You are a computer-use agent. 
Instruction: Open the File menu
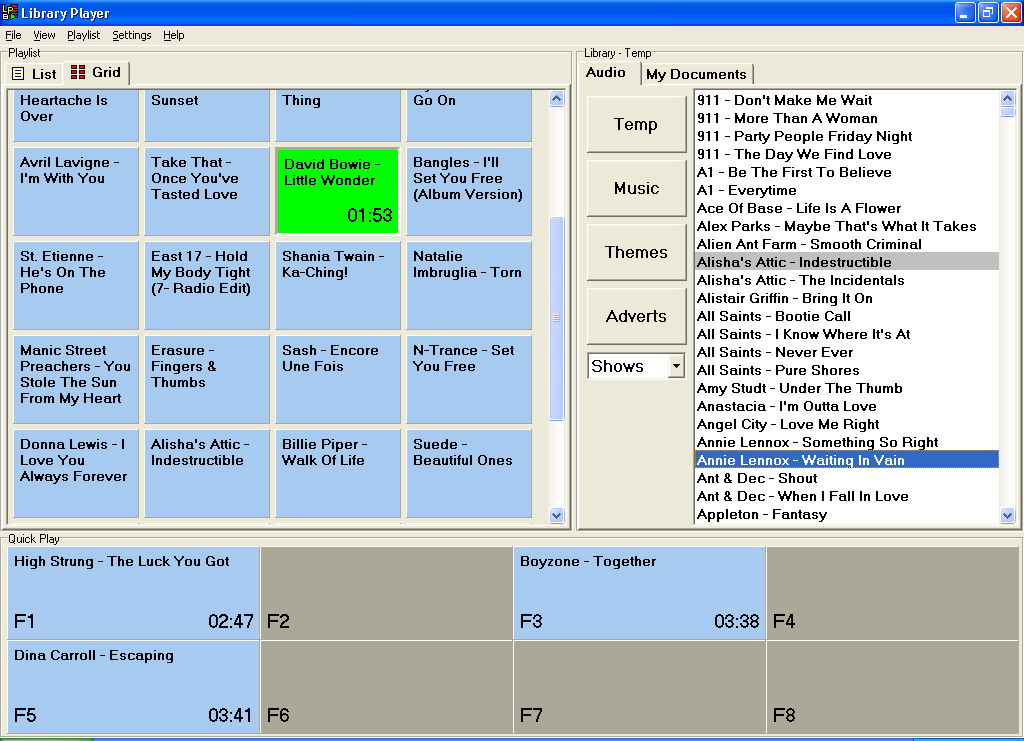13,35
